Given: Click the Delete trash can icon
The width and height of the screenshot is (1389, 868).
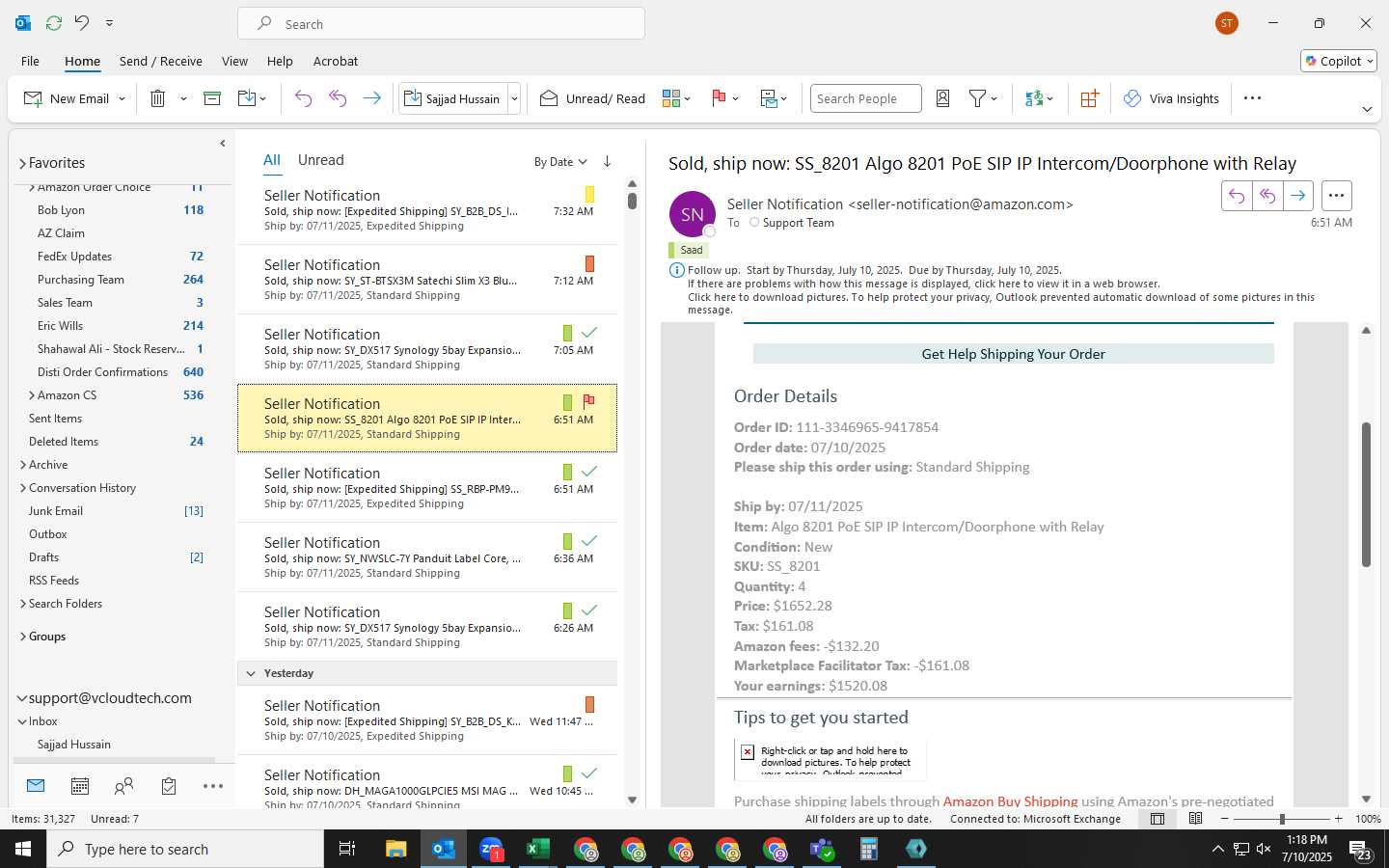Looking at the screenshot, I should tap(158, 98).
